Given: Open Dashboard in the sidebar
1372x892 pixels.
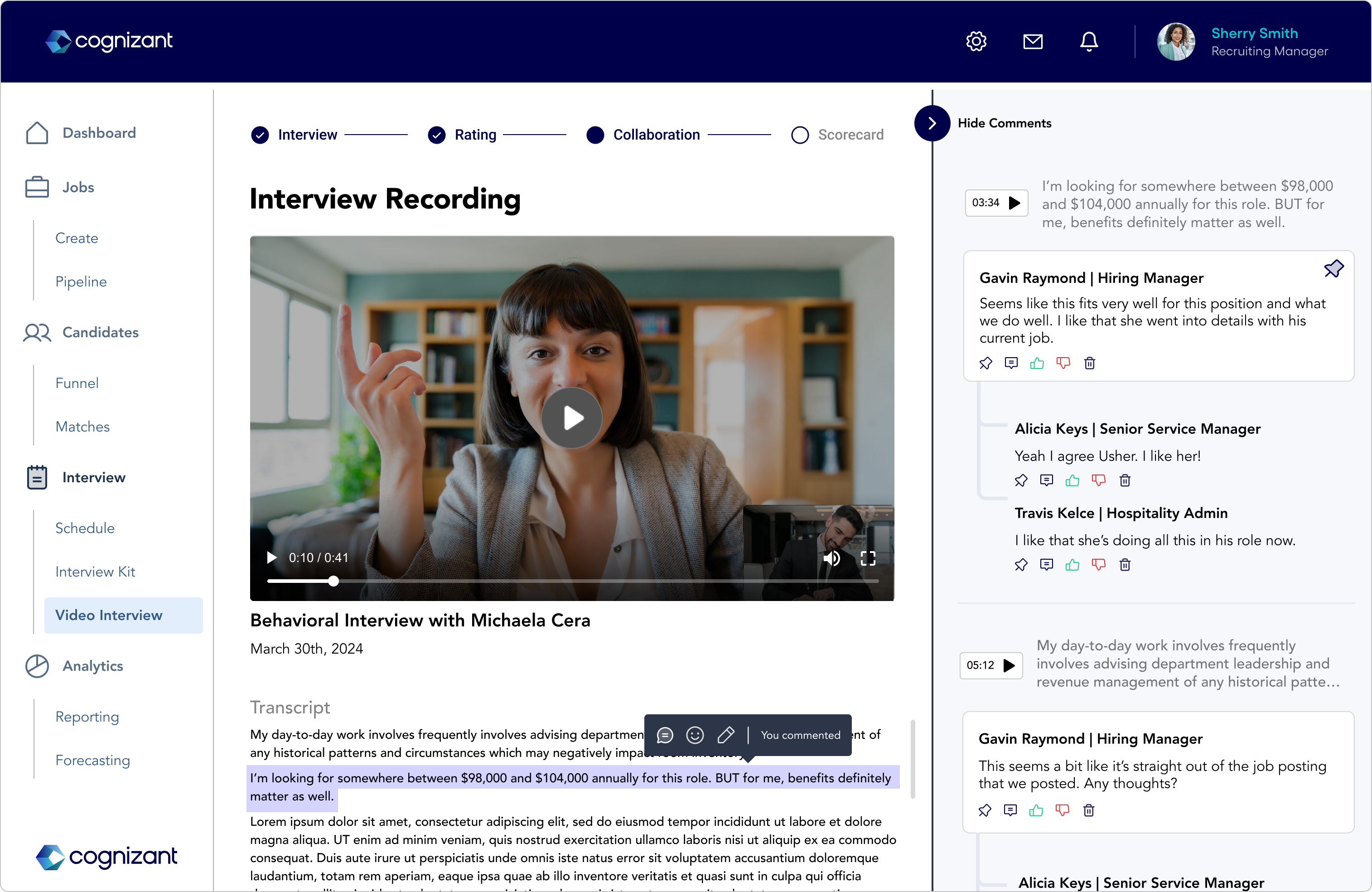Looking at the screenshot, I should 81,133.
